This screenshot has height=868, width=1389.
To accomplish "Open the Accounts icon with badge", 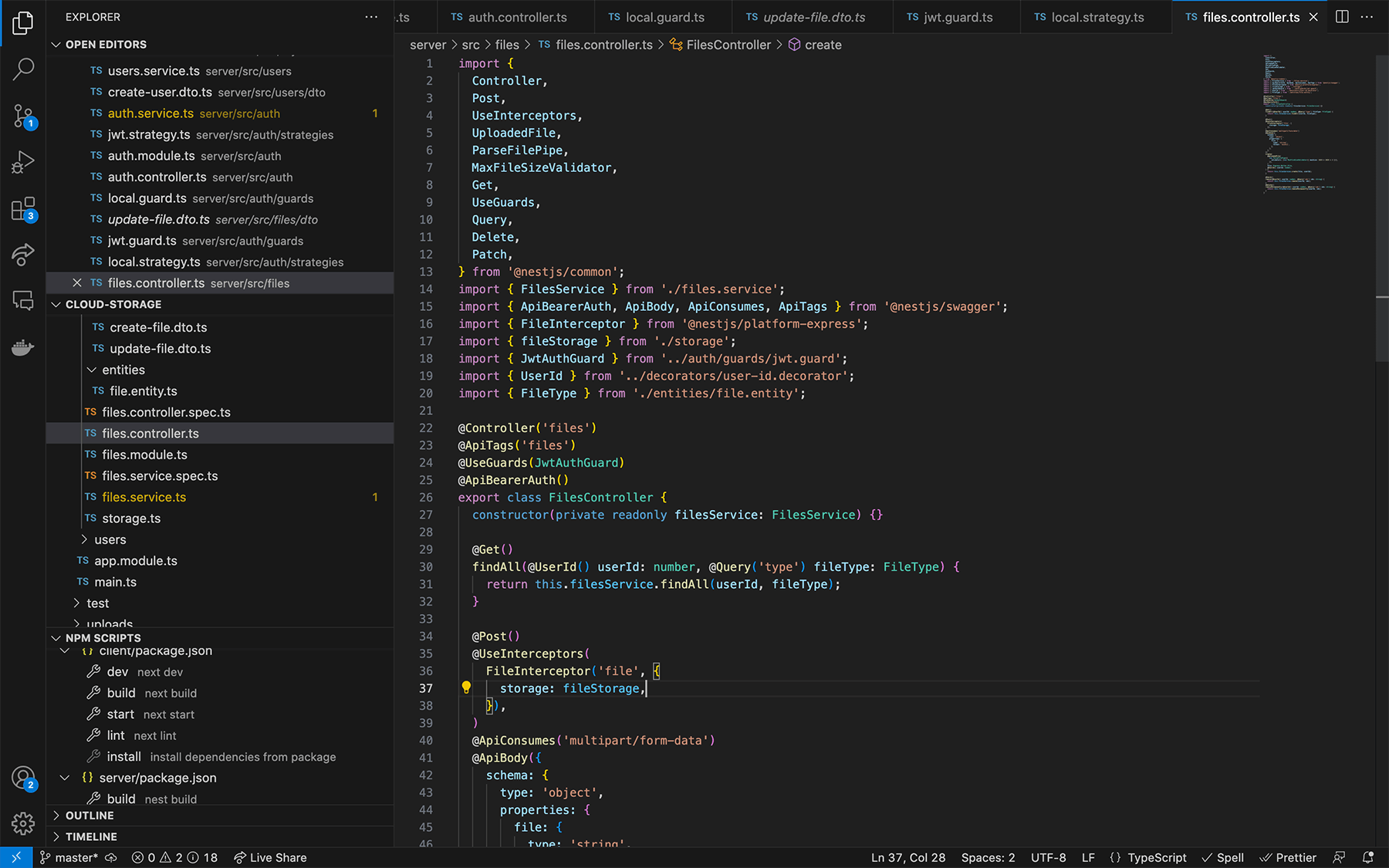I will pos(23,778).
